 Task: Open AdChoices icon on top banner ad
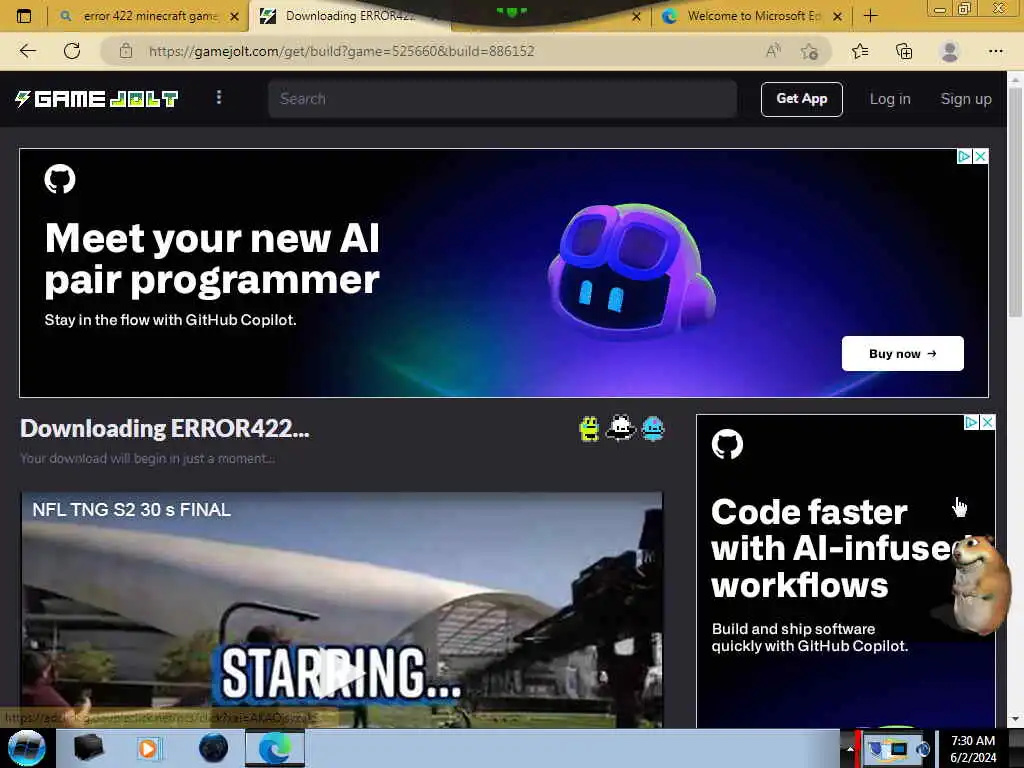964,156
